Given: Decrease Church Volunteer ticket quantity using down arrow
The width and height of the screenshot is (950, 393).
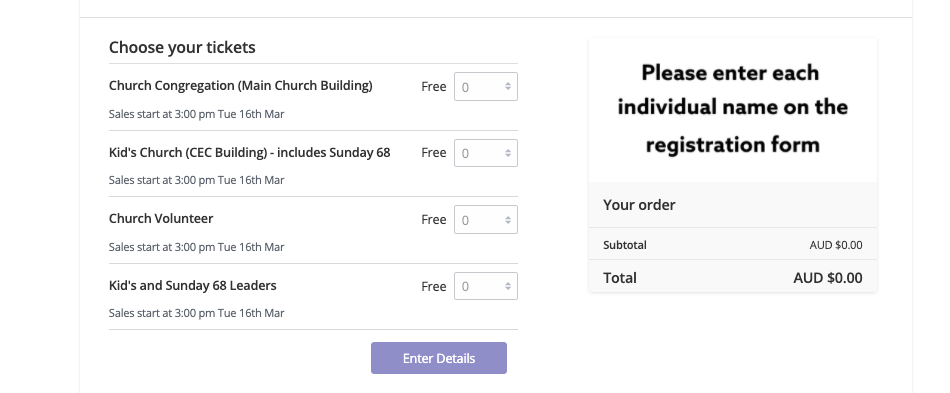Looking at the screenshot, I should pyautogui.click(x=508, y=222).
